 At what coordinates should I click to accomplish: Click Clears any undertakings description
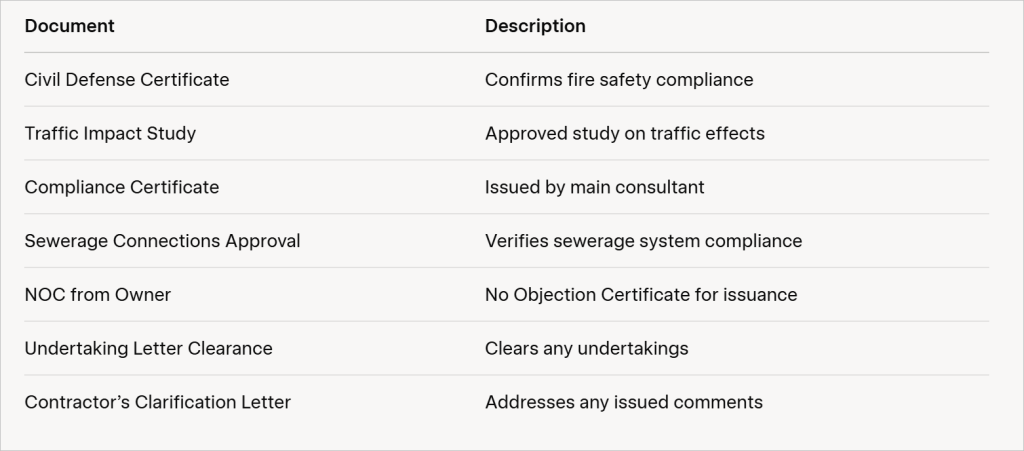click(586, 349)
